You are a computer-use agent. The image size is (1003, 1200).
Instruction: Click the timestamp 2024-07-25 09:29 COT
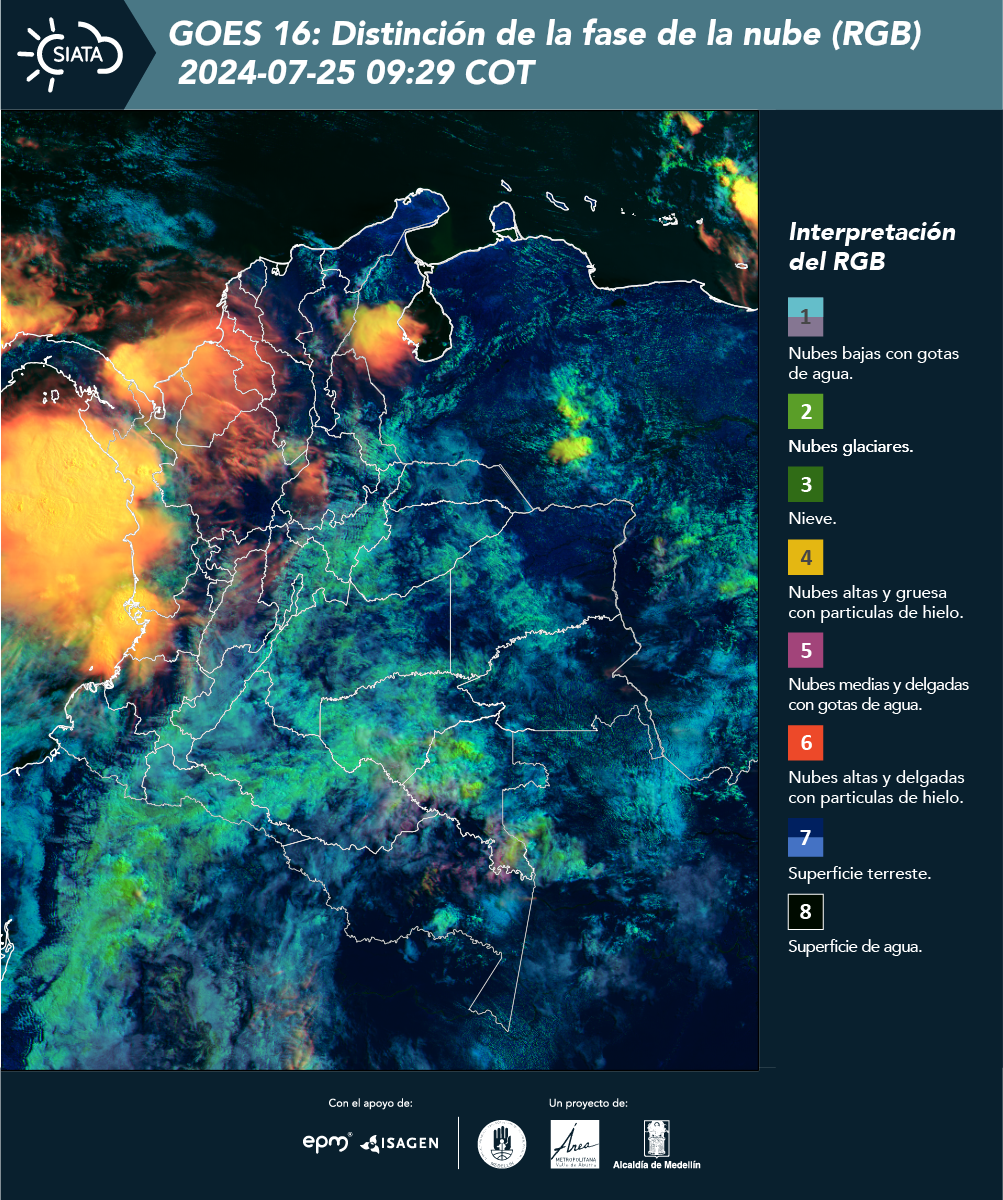tap(358, 73)
